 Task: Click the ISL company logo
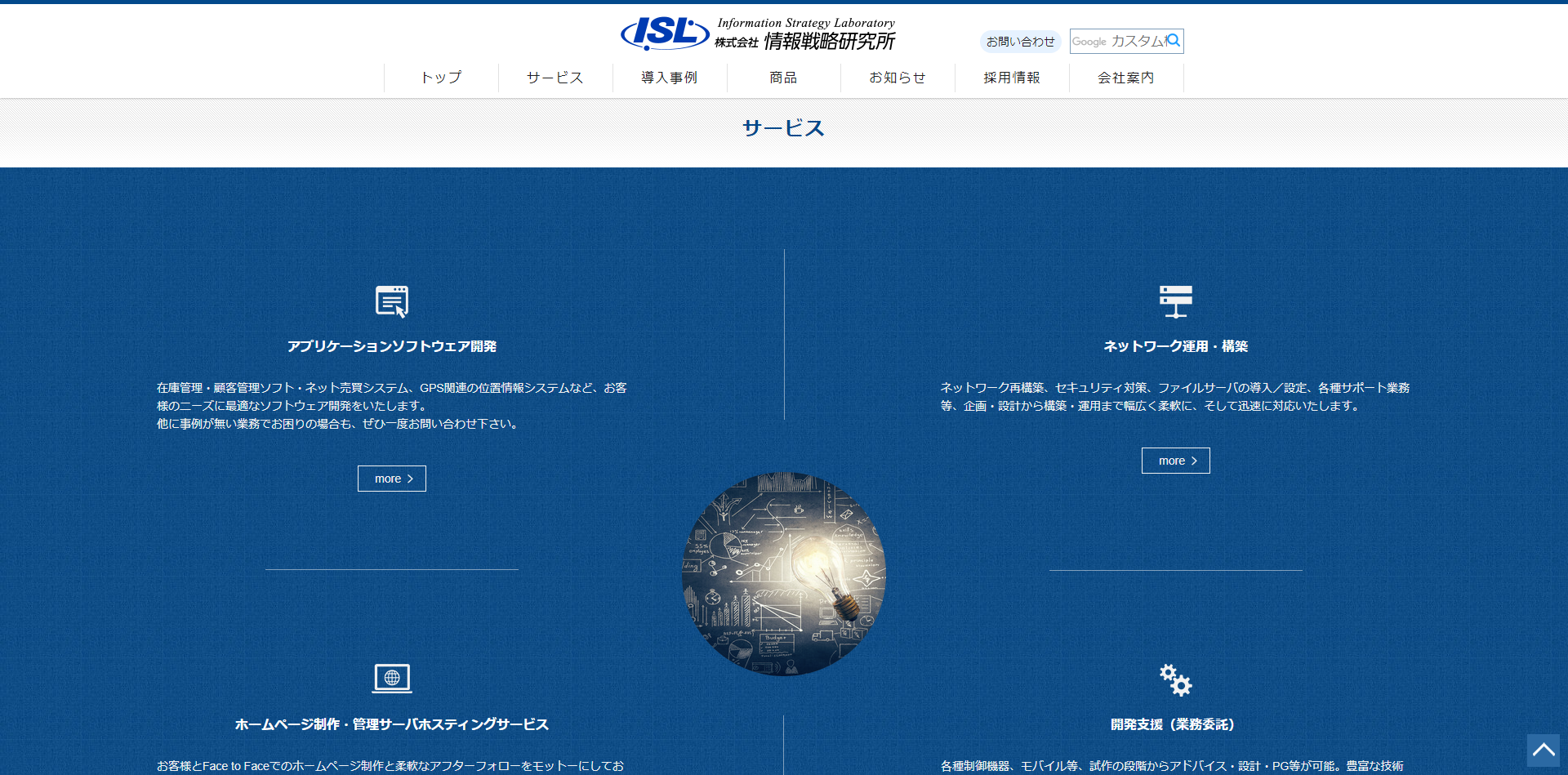click(665, 34)
